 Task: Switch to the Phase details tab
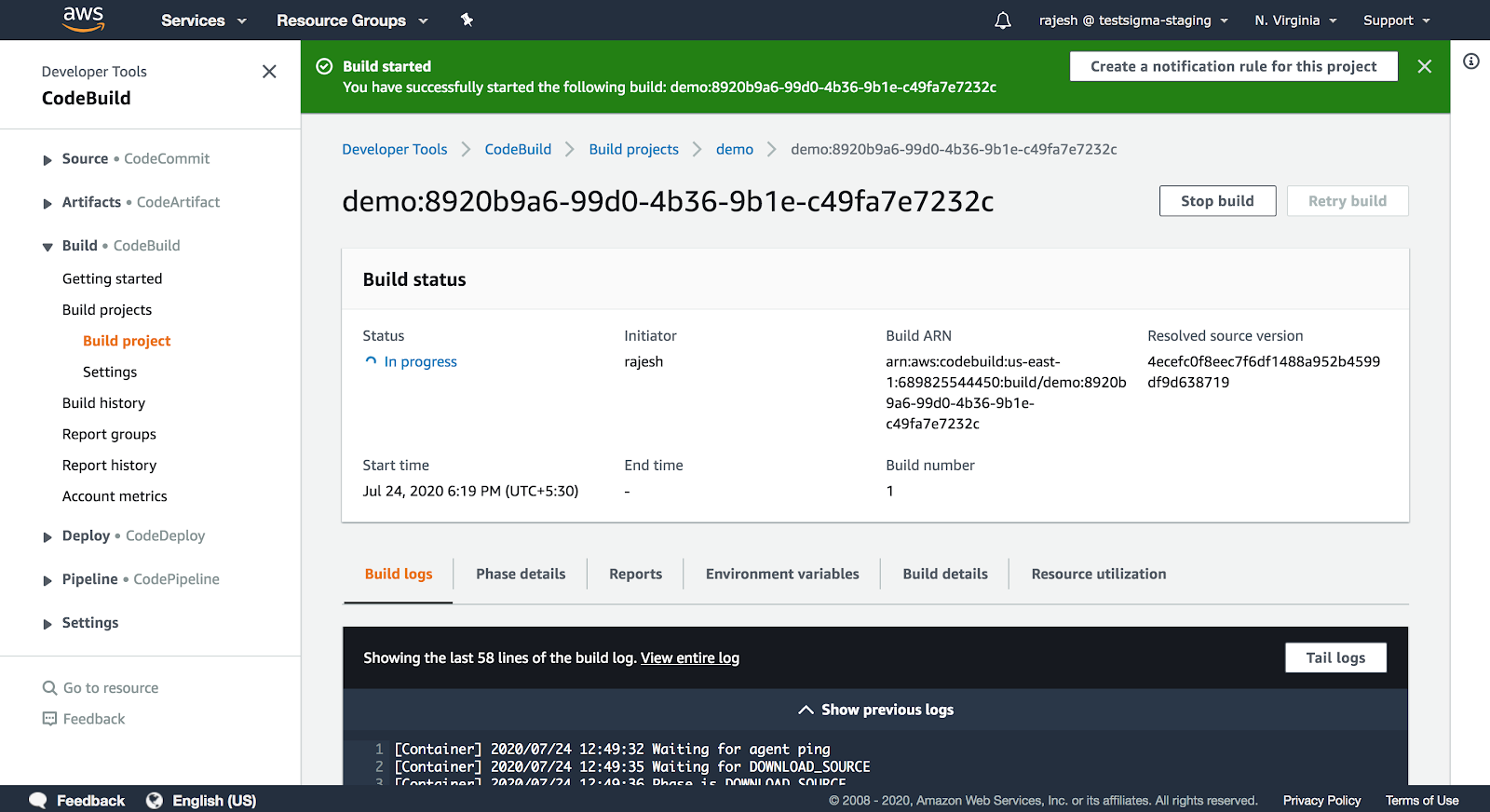click(521, 575)
